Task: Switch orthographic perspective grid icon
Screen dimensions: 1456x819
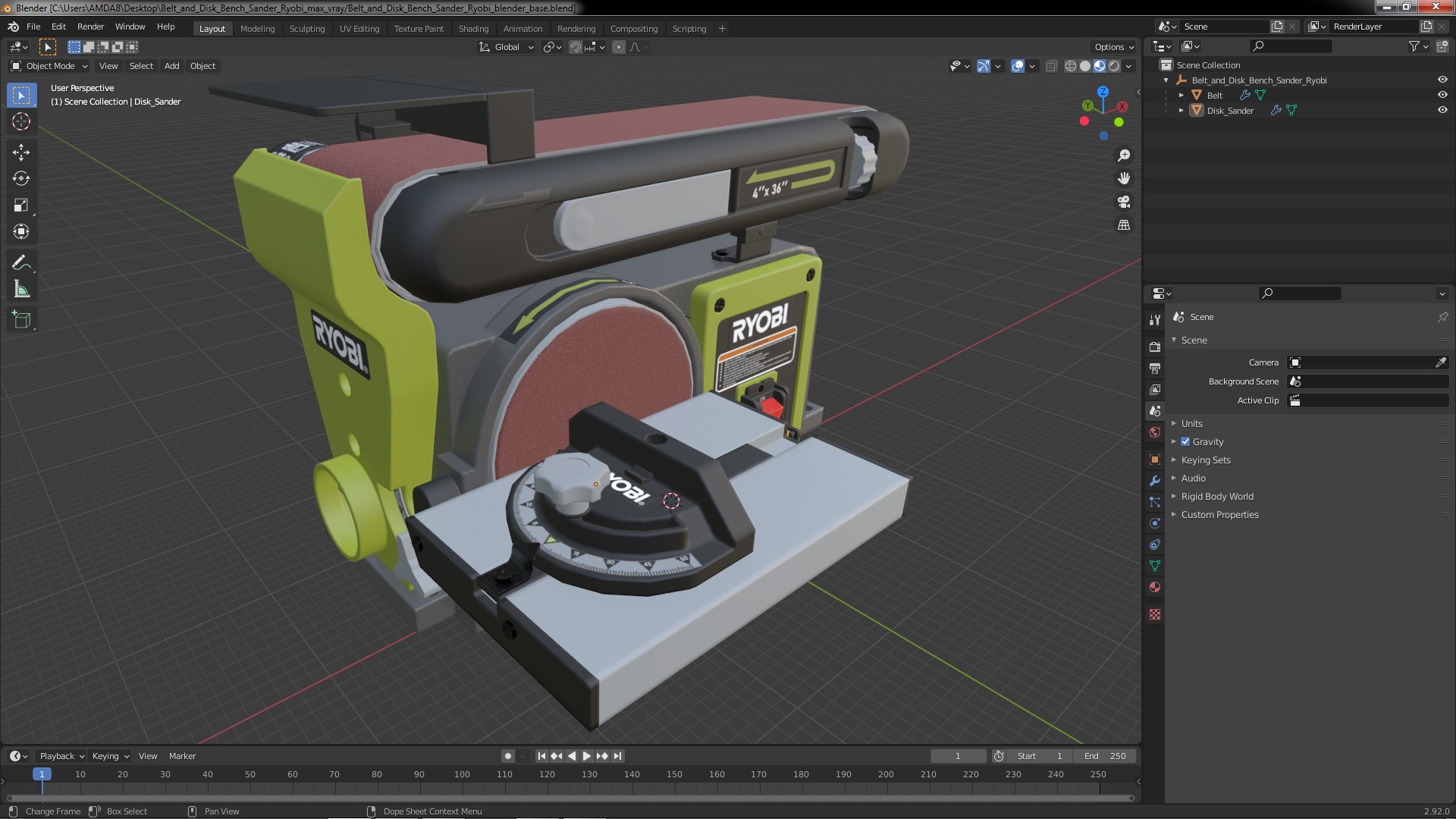Action: pos(1124,225)
